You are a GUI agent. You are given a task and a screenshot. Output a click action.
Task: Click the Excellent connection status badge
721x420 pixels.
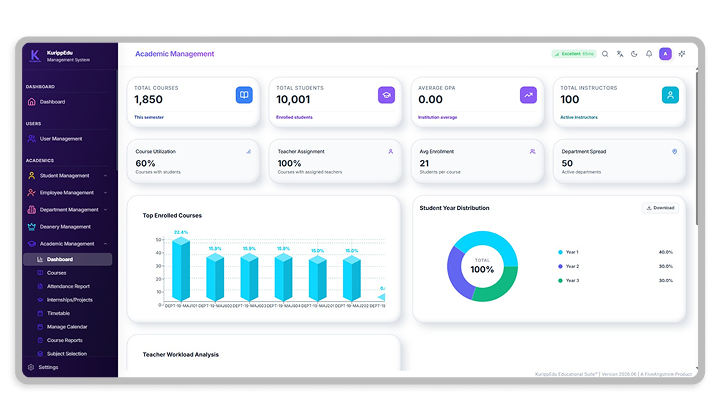(x=574, y=54)
